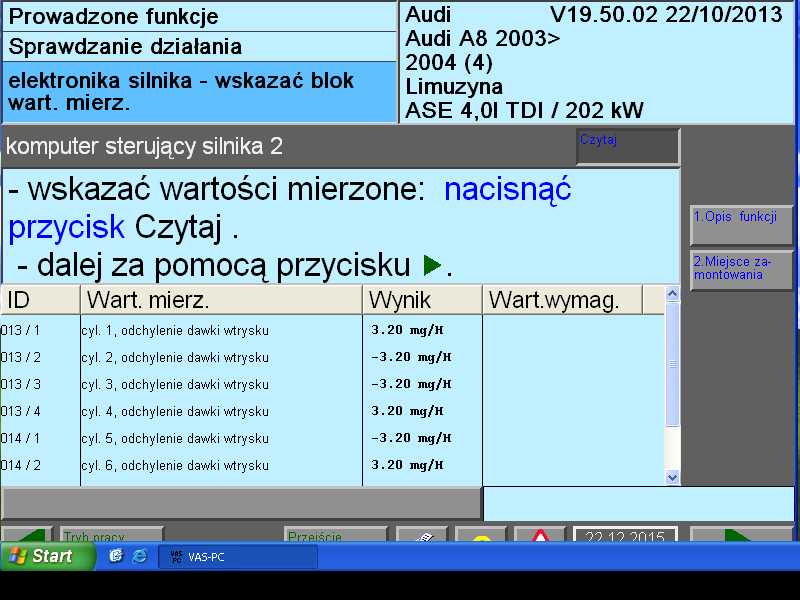Click Show Desktop quick launch icon

[x=116, y=556]
